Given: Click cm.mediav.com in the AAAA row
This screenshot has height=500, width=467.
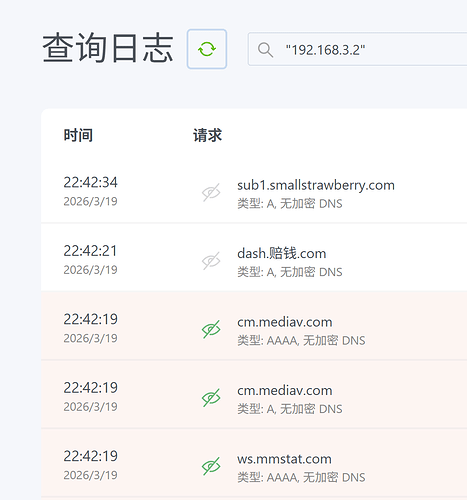Looking at the screenshot, I should (285, 322).
